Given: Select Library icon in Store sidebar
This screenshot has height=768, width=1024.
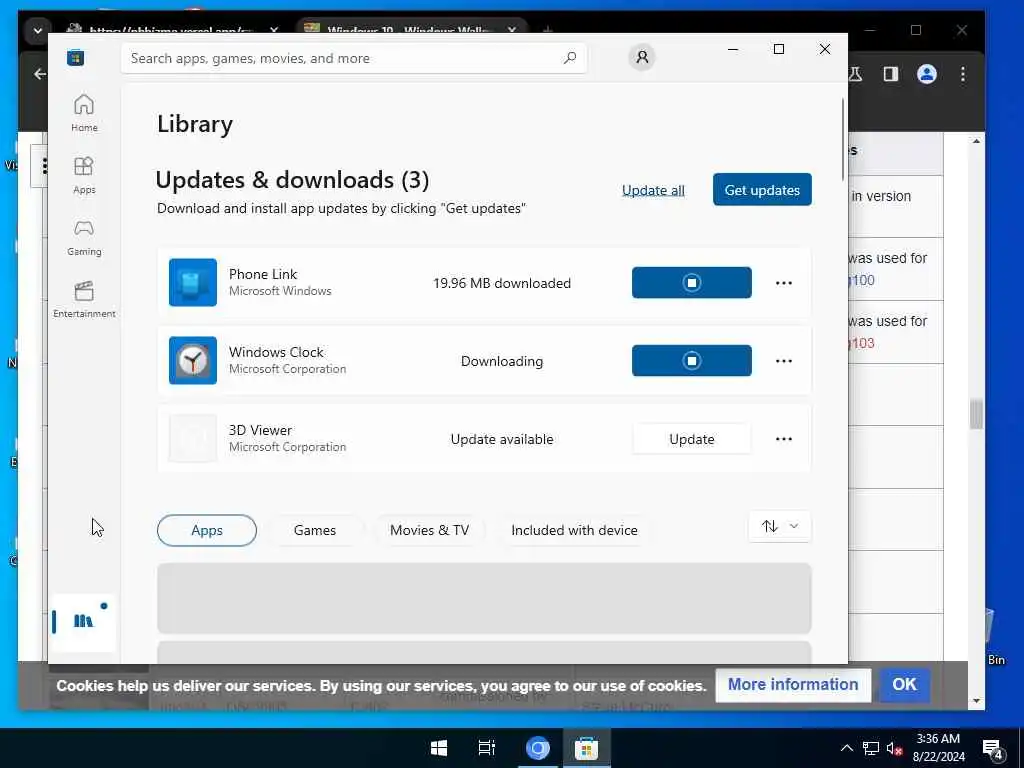Looking at the screenshot, I should [84, 621].
